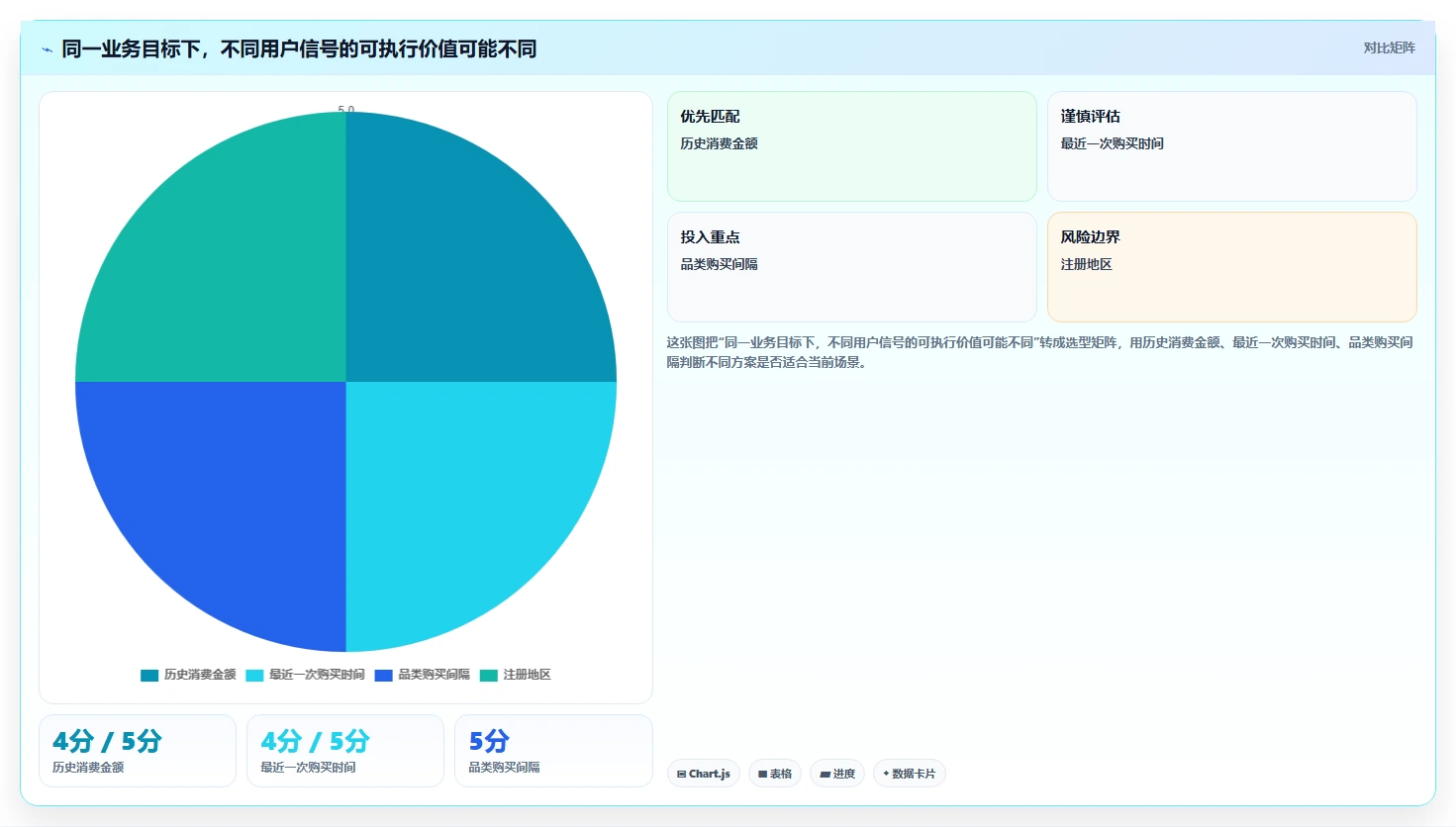Click the diamond icon in 数据卡片 chip
This screenshot has width=1456, height=827.
886,774
